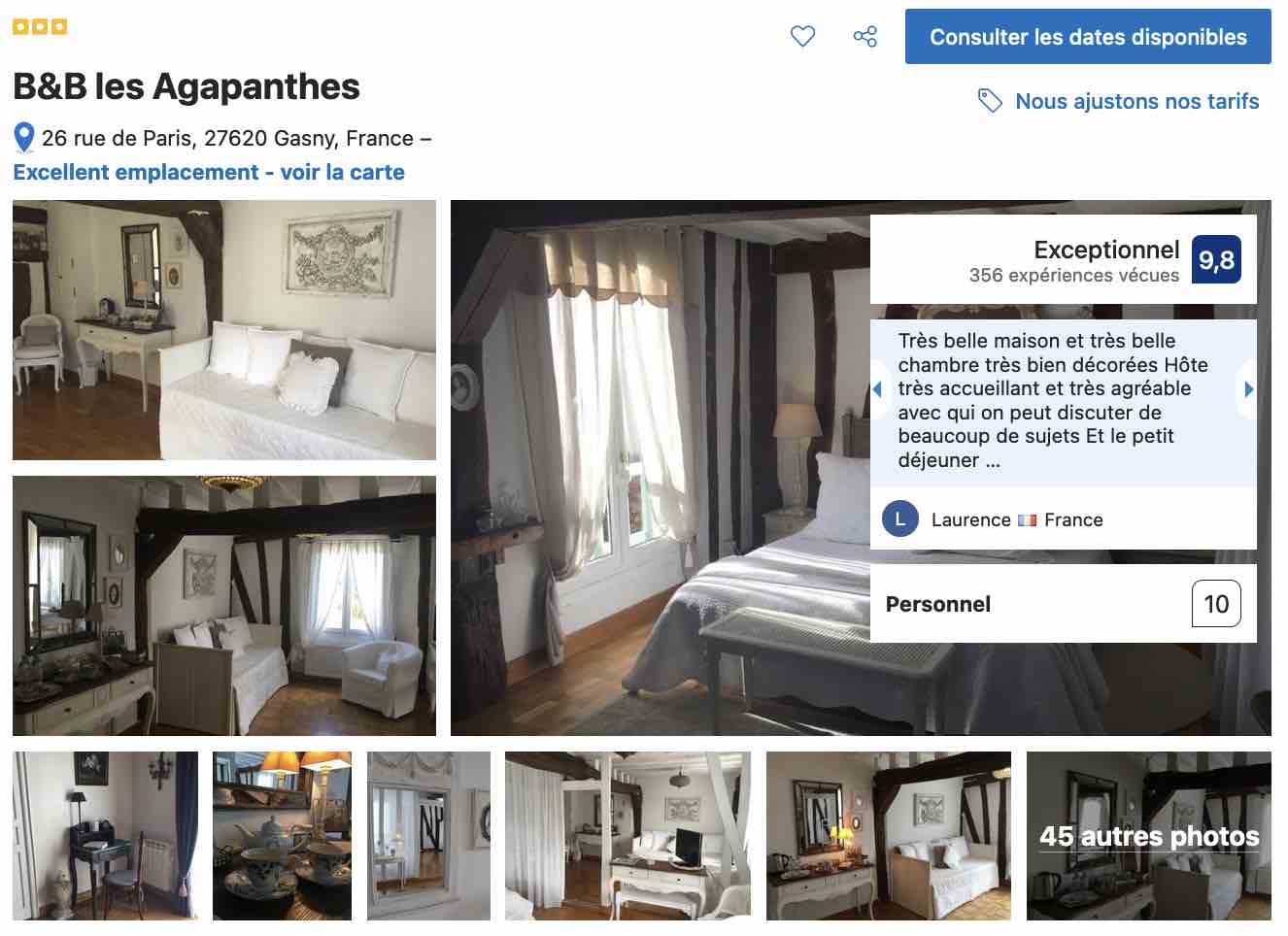Click the three-star rating squares

[40, 27]
